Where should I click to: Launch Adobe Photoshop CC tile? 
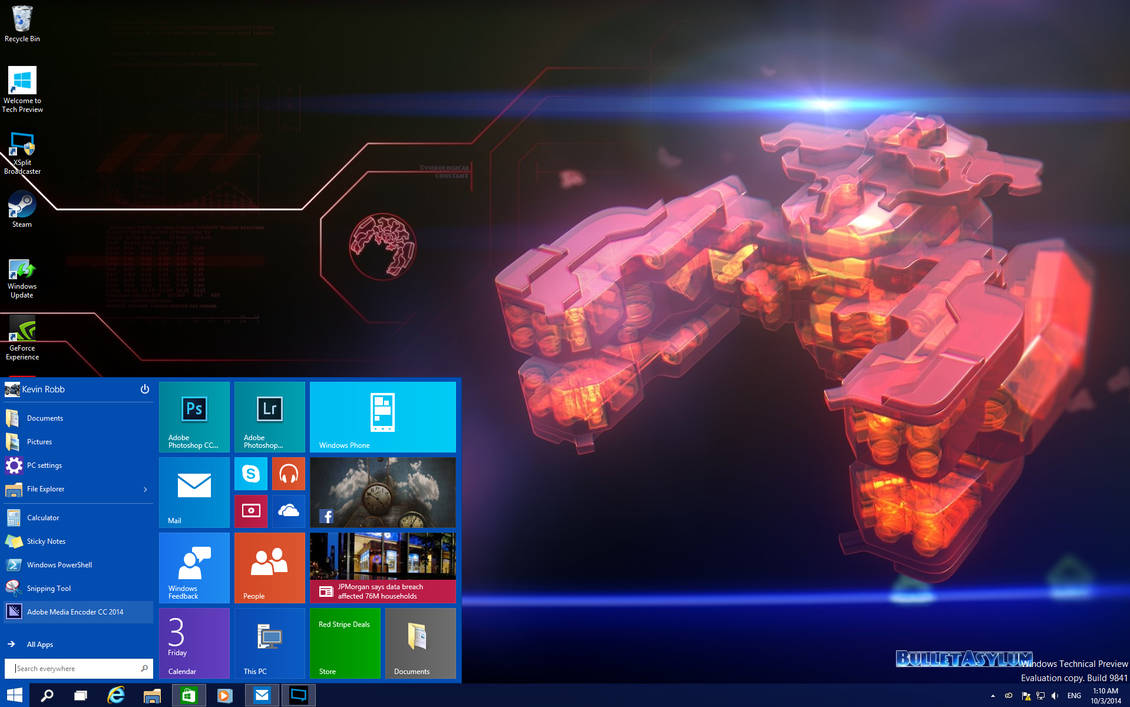[x=193, y=416]
